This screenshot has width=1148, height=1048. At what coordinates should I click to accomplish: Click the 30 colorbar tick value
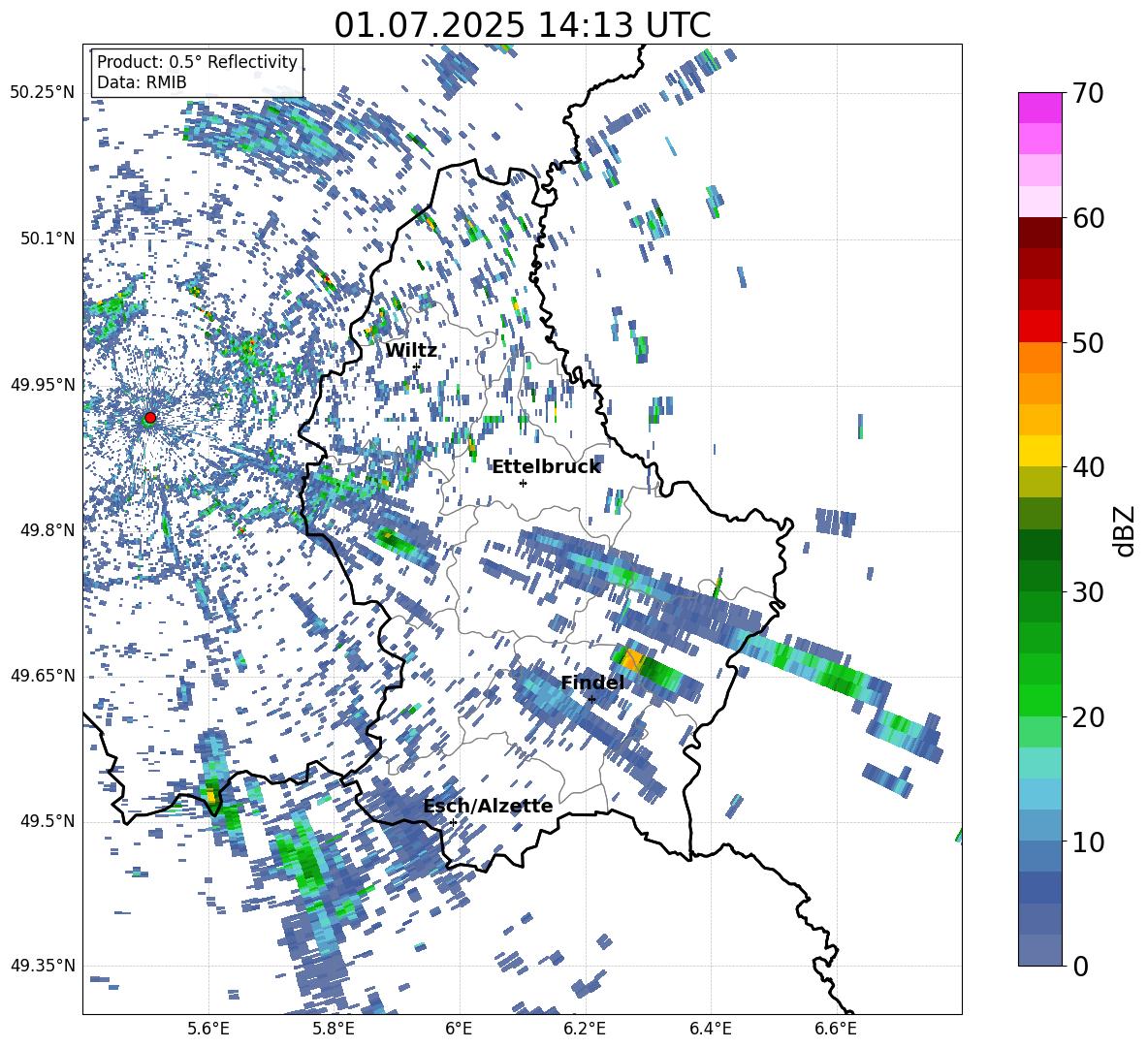pos(1088,592)
